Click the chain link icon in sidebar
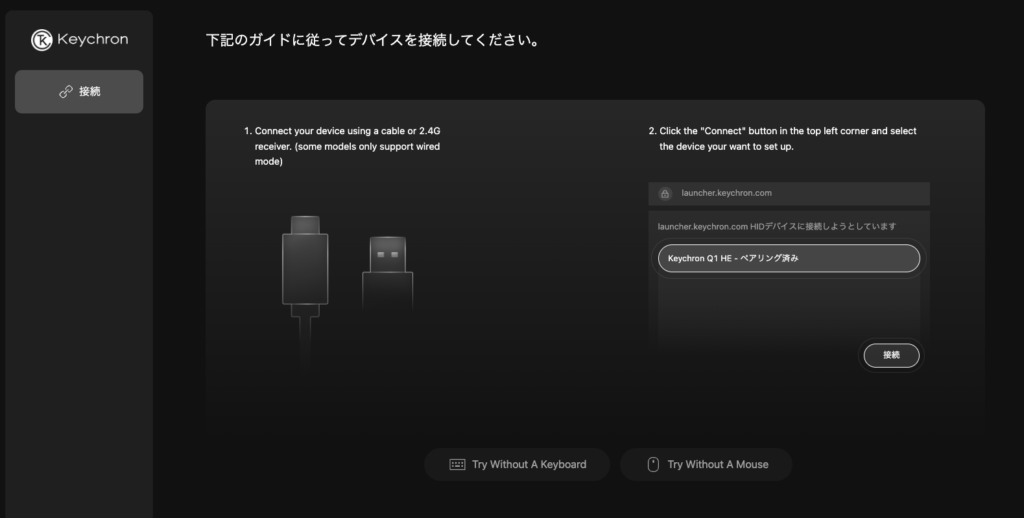The image size is (1024, 518). [x=66, y=92]
